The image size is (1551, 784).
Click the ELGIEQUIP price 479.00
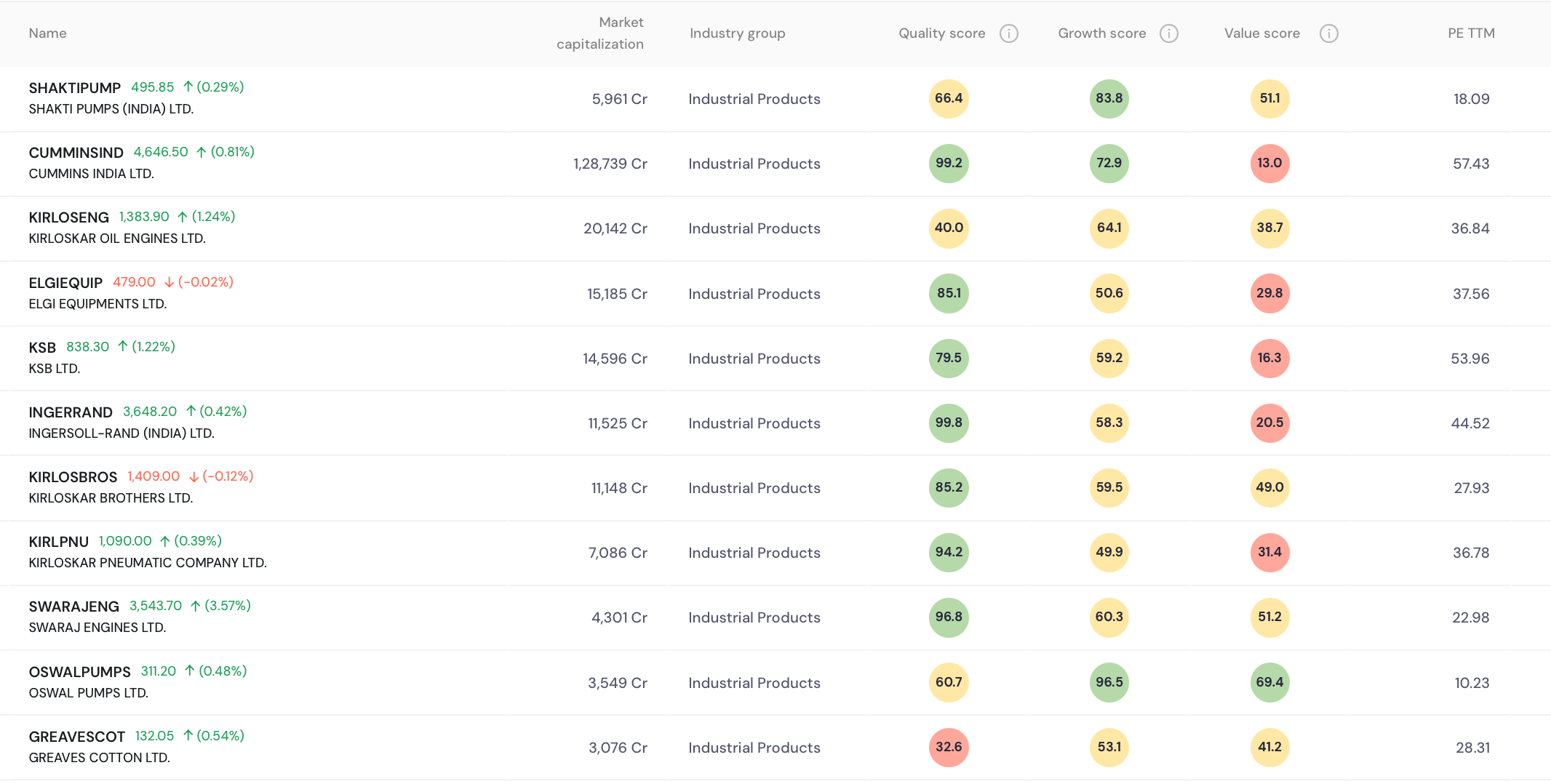[x=134, y=282]
